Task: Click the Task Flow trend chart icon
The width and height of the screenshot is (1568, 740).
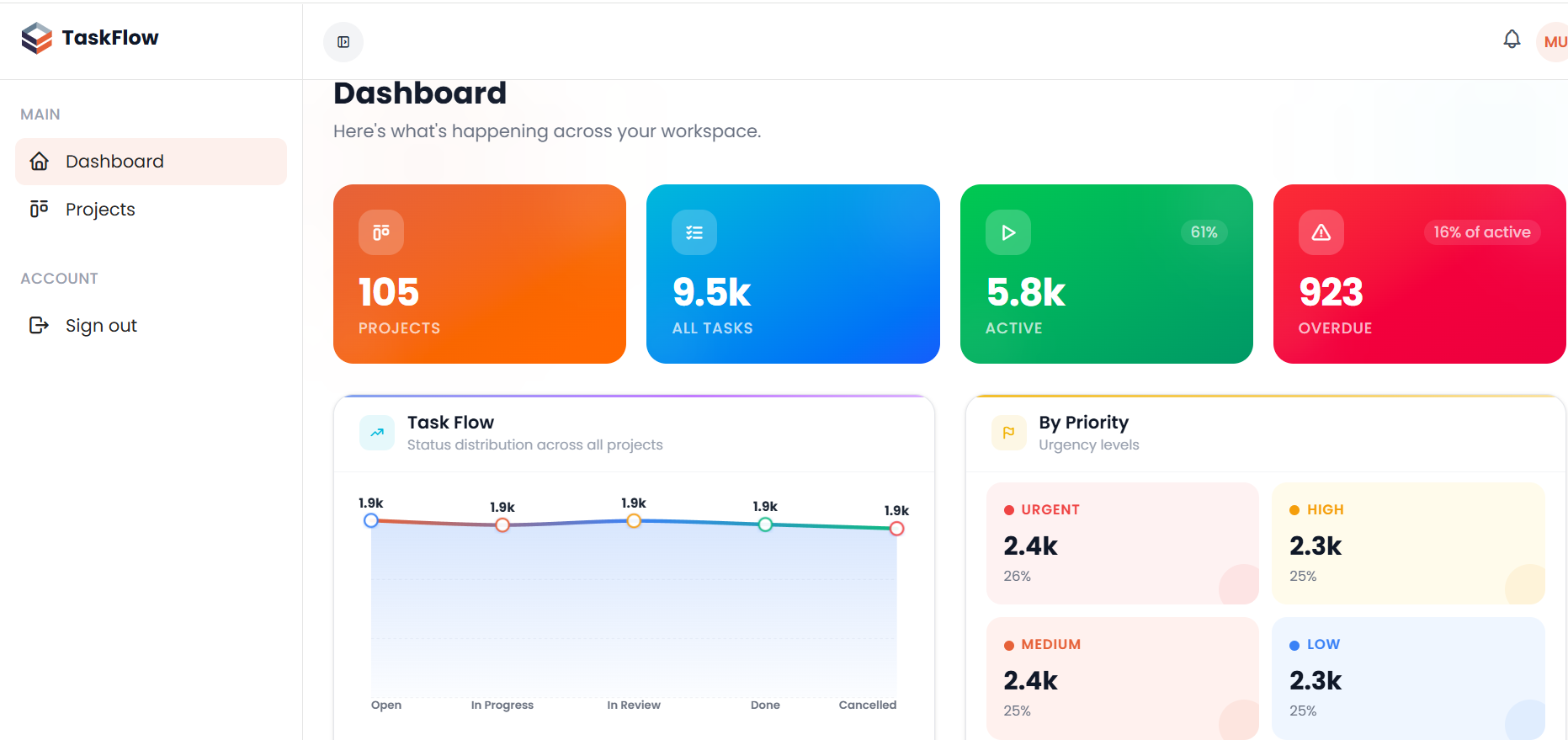Action: point(377,433)
